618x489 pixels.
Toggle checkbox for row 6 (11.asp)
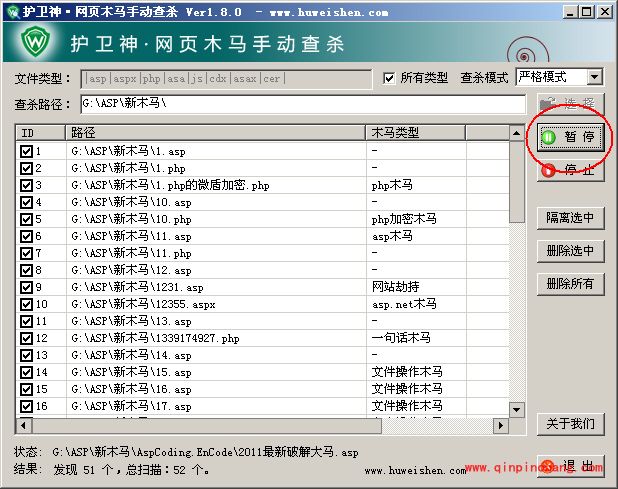(26, 236)
